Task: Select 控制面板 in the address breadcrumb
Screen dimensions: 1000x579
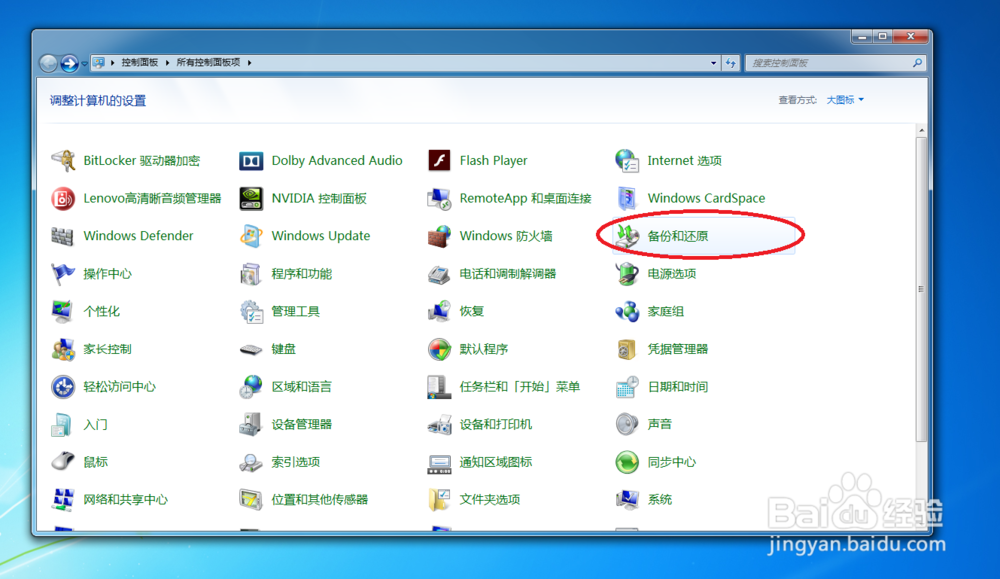Action: (x=140, y=62)
